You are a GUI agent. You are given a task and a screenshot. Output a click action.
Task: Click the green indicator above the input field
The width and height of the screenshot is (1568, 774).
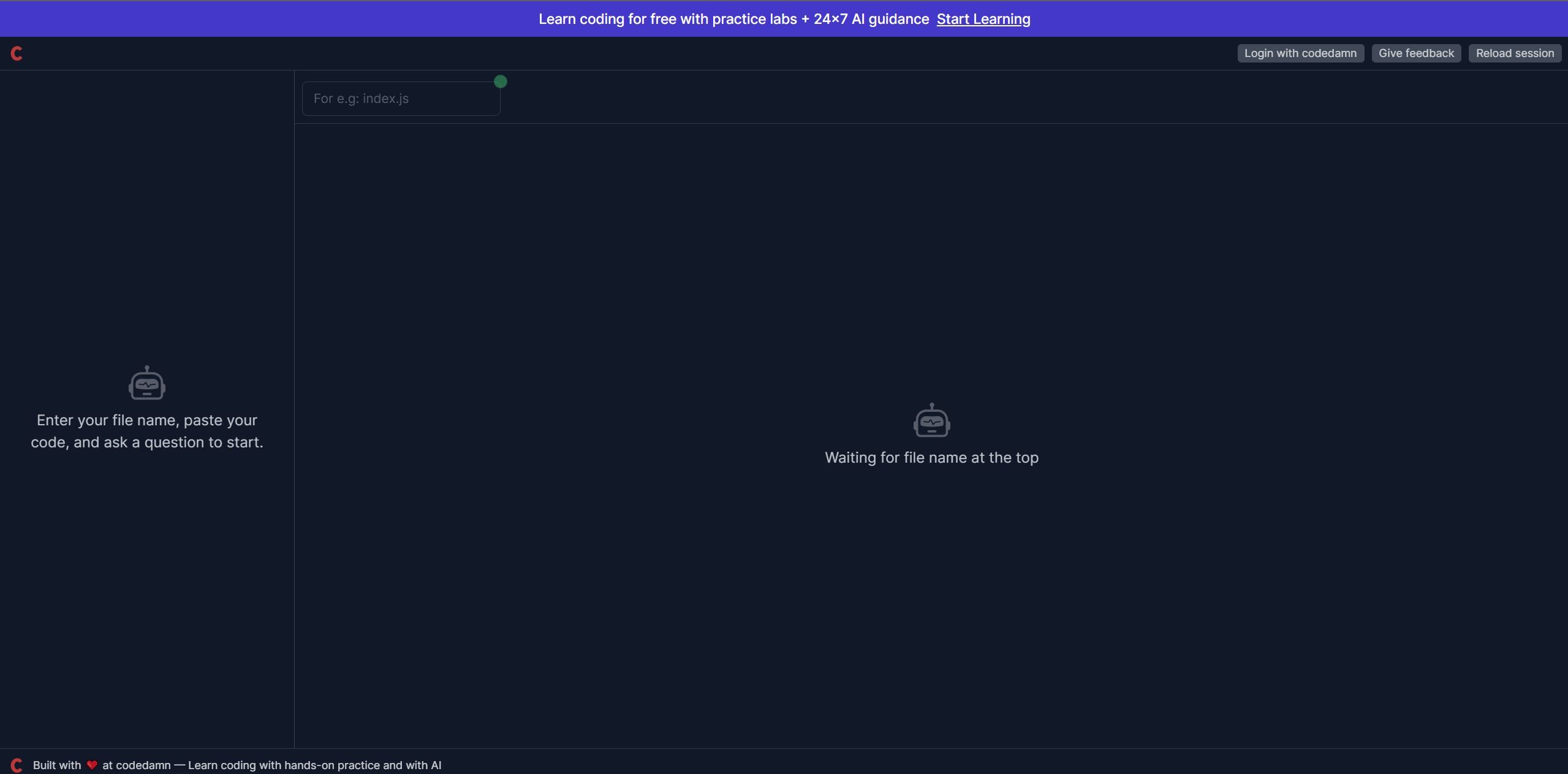501,82
